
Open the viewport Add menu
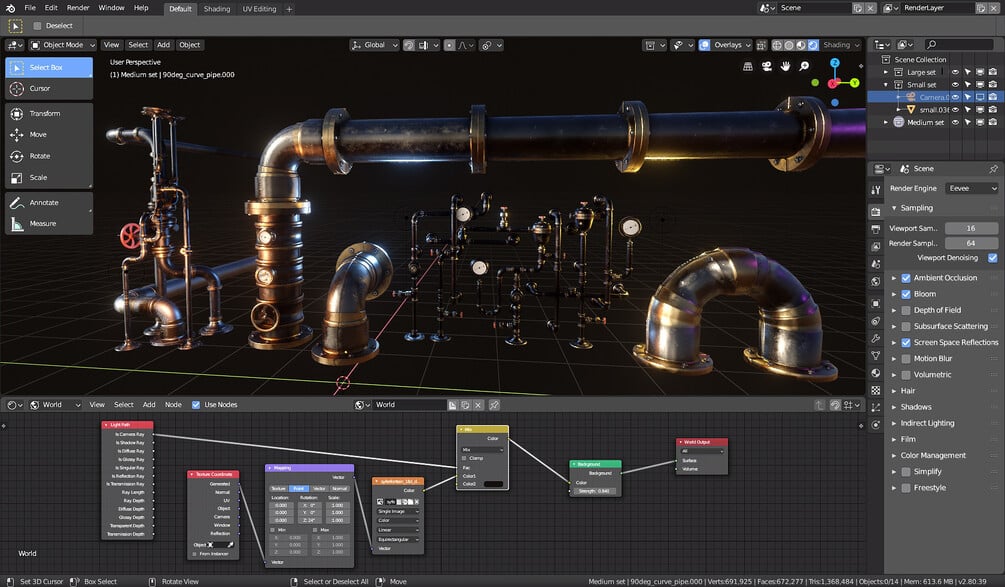(x=163, y=45)
